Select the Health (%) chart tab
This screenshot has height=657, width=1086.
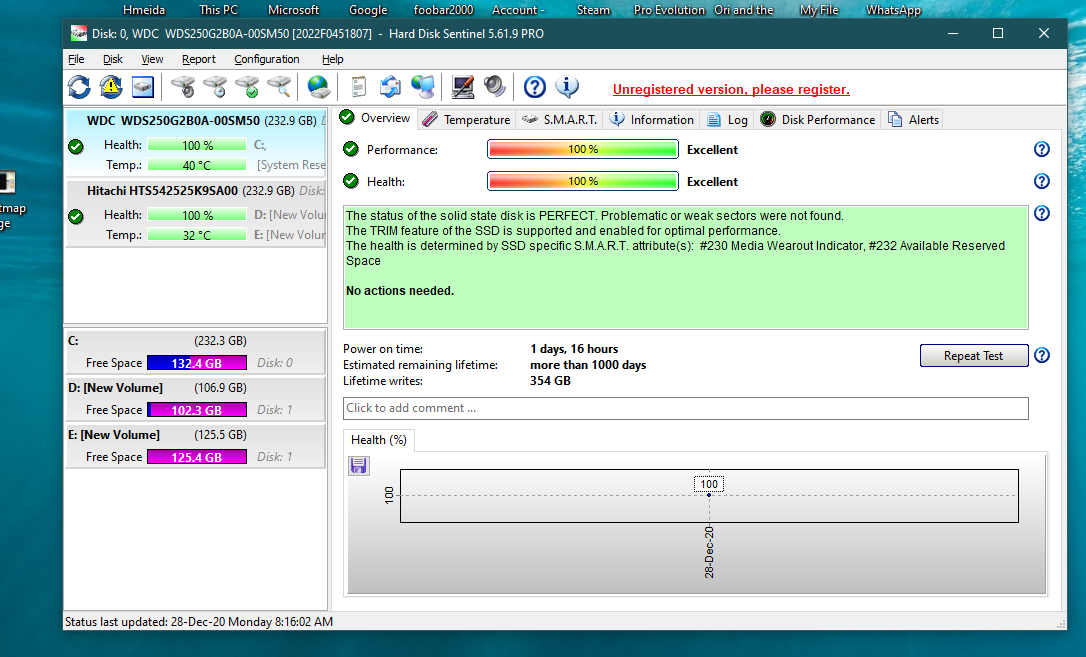click(379, 440)
